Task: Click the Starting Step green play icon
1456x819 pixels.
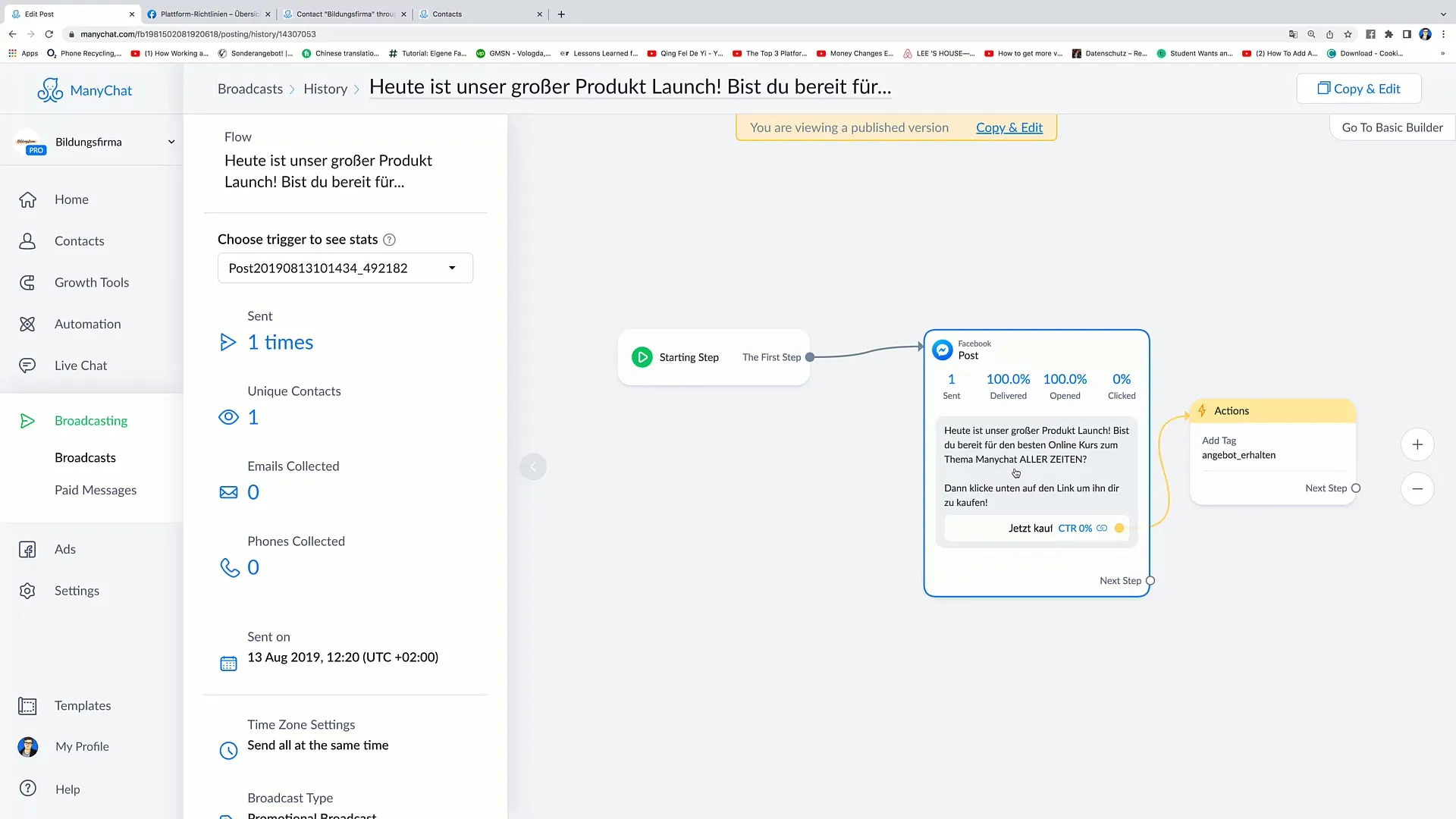Action: tap(642, 357)
